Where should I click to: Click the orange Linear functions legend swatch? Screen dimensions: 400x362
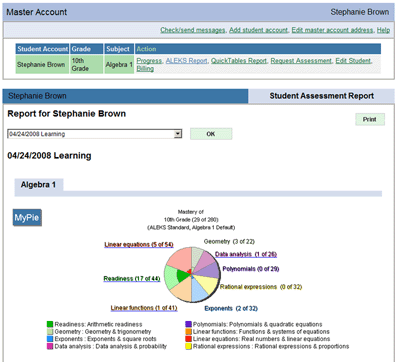[x=189, y=332]
